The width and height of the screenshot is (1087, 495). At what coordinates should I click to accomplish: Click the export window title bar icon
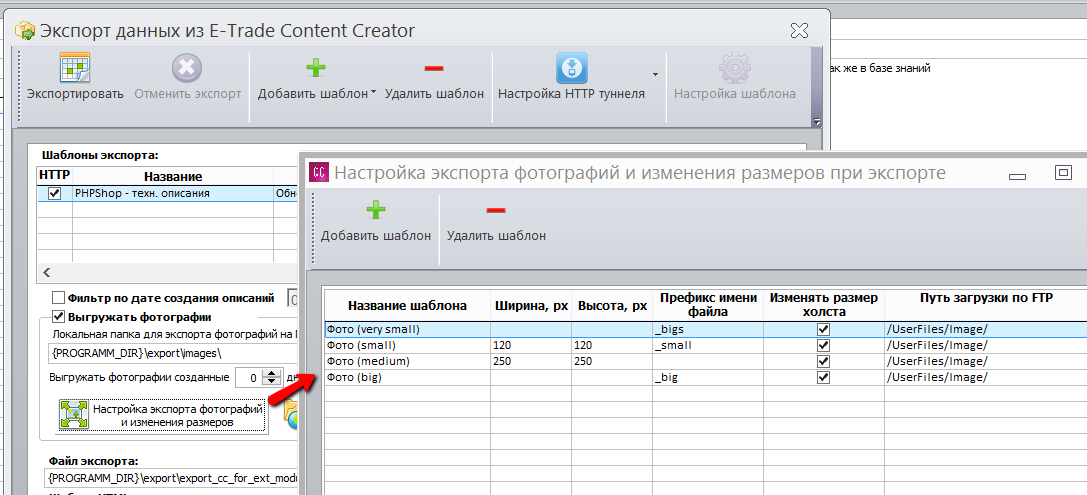click(x=25, y=31)
